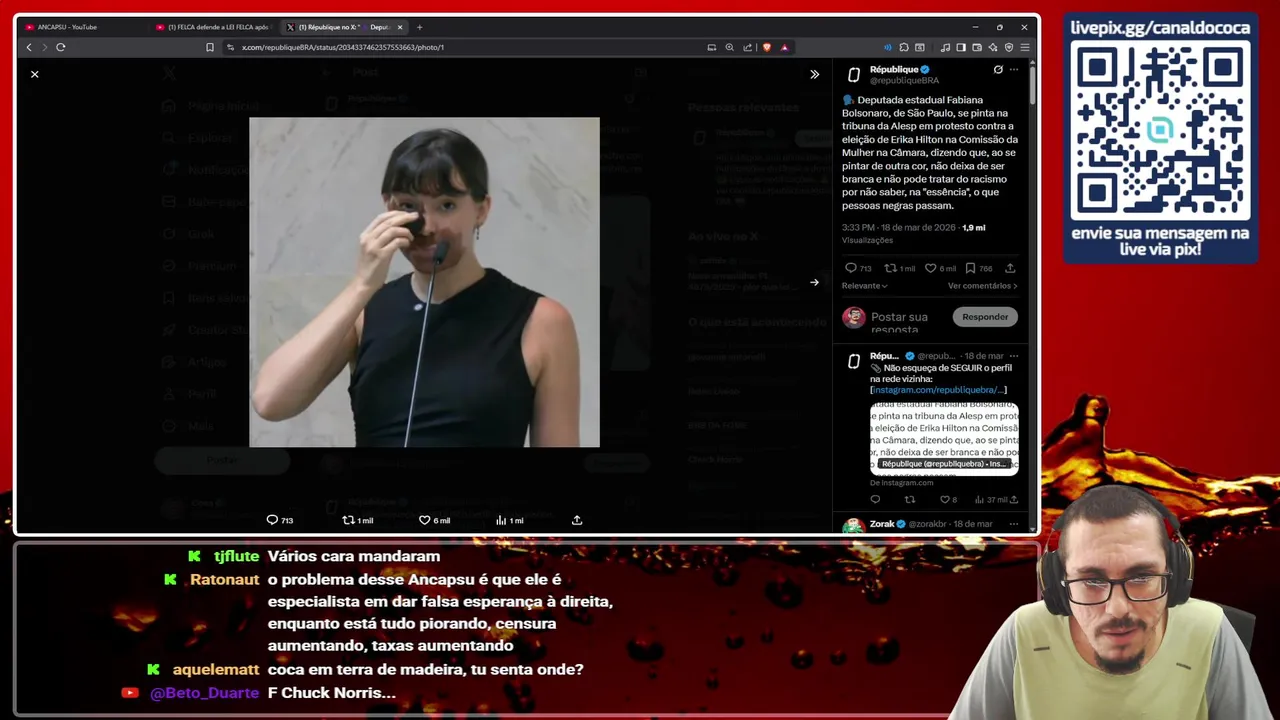The height and width of the screenshot is (720, 1280).
Task: Click the reply icon below the photo
Action: pos(272,520)
